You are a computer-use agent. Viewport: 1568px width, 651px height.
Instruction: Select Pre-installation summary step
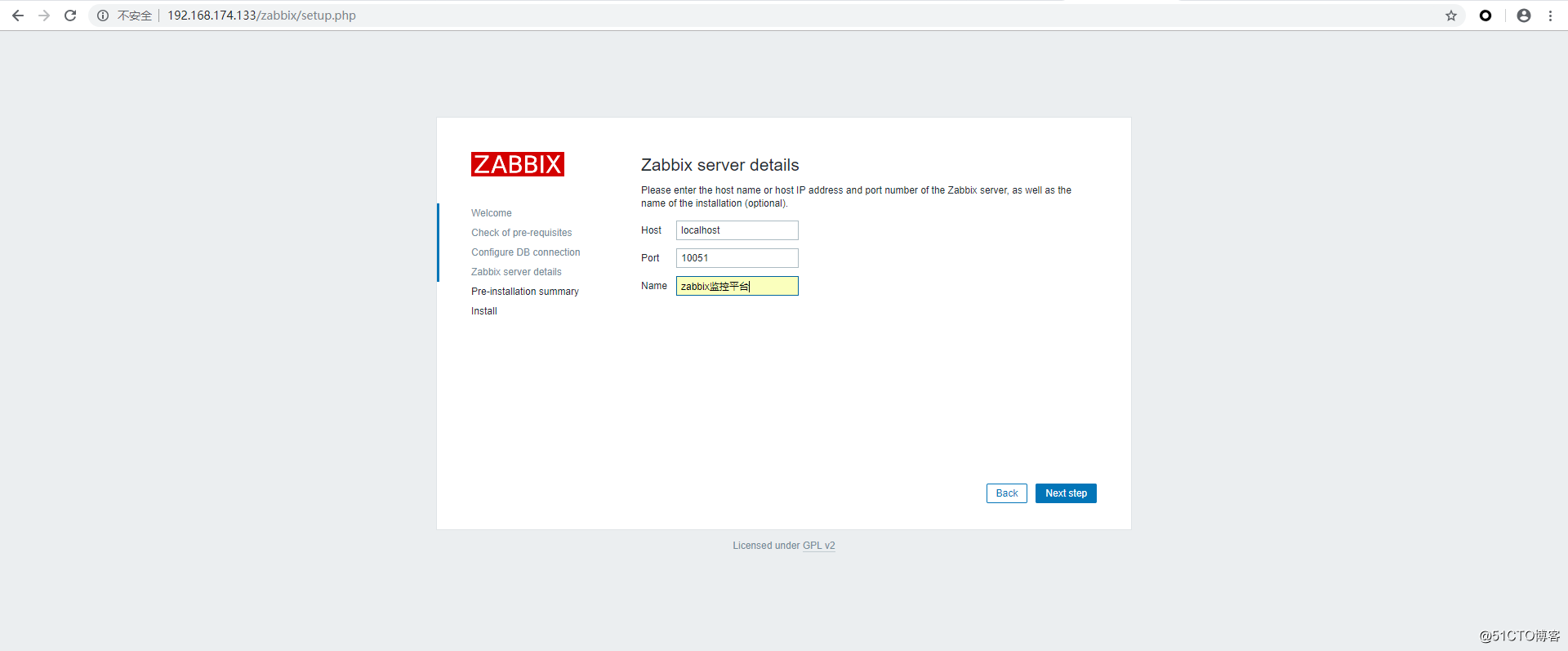click(524, 292)
